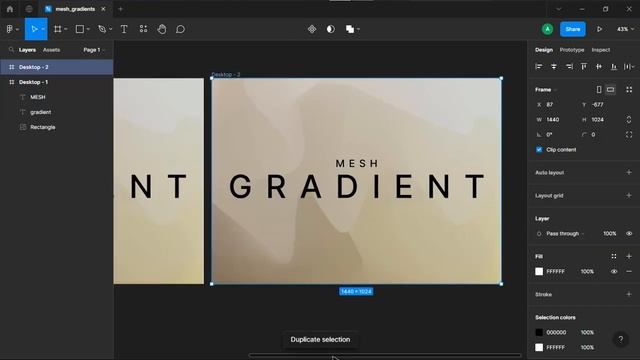Viewport: 640px width, 360px height.
Task: Open shape tools dropdown arrow
Action: (x=88, y=29)
